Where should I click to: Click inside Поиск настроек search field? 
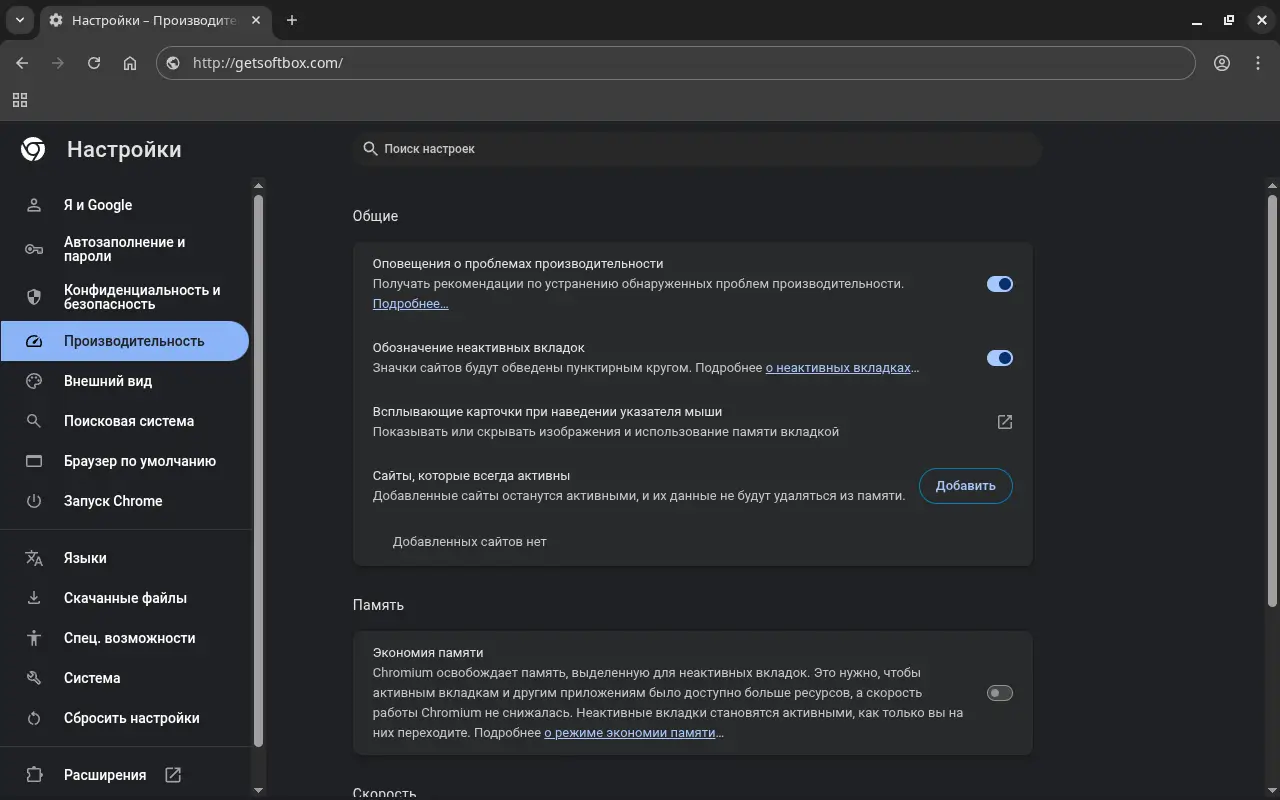[700, 149]
